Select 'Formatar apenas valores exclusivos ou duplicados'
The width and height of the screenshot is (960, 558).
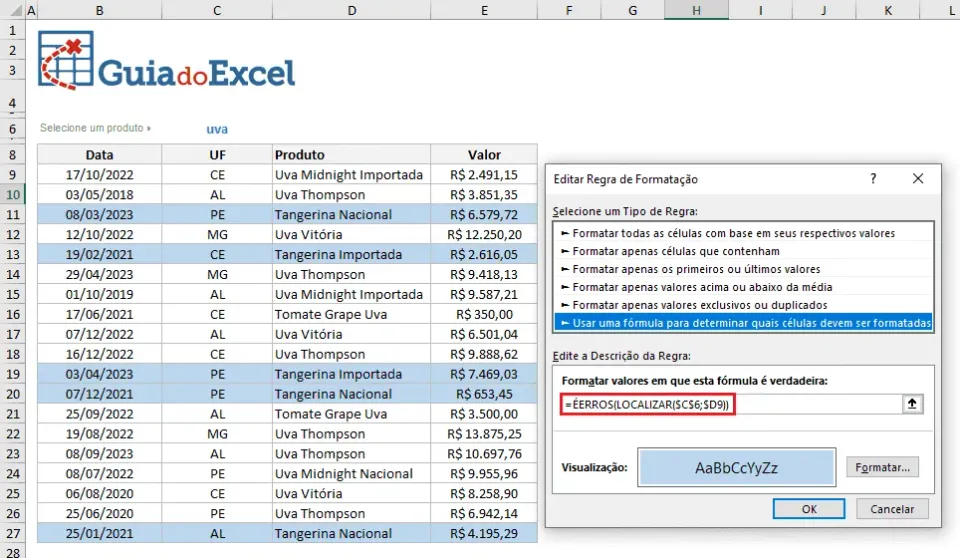coord(743,305)
